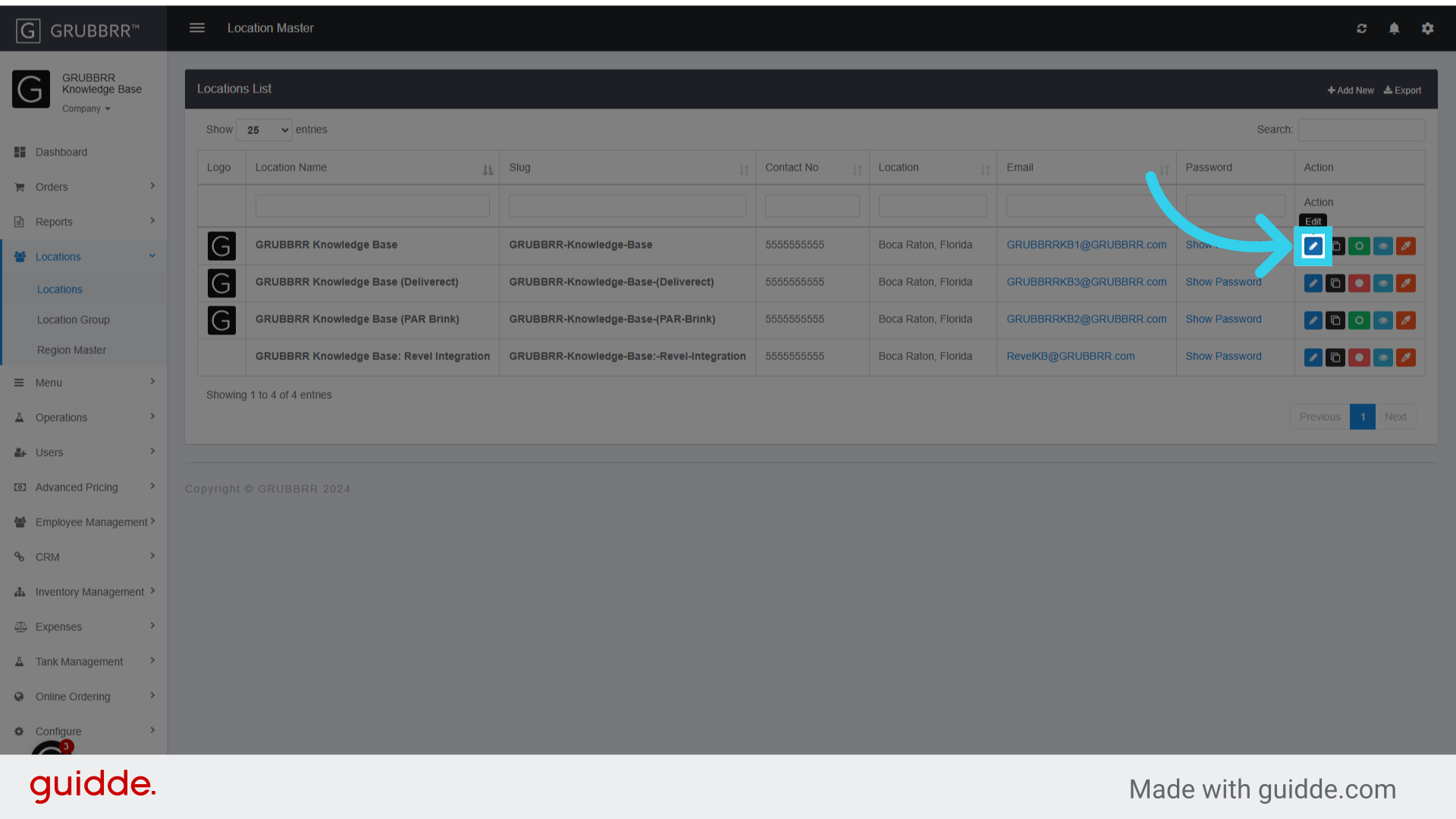
Task: Expand the Users sidebar section
Action: tap(83, 452)
